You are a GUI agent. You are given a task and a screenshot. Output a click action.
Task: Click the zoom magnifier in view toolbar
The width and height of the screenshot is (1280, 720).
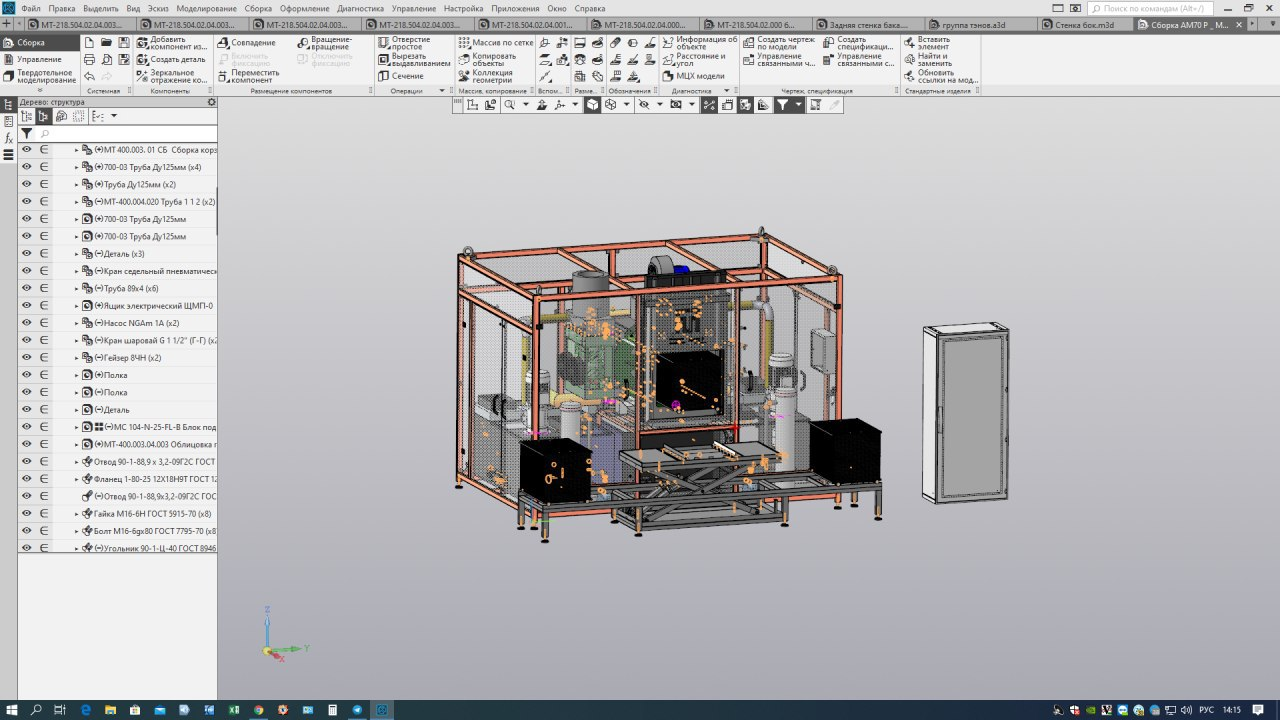point(510,104)
